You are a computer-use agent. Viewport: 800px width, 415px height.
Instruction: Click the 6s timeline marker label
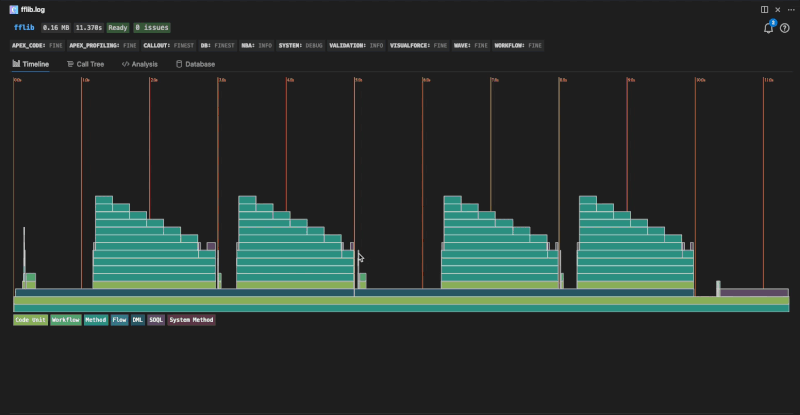[427, 80]
